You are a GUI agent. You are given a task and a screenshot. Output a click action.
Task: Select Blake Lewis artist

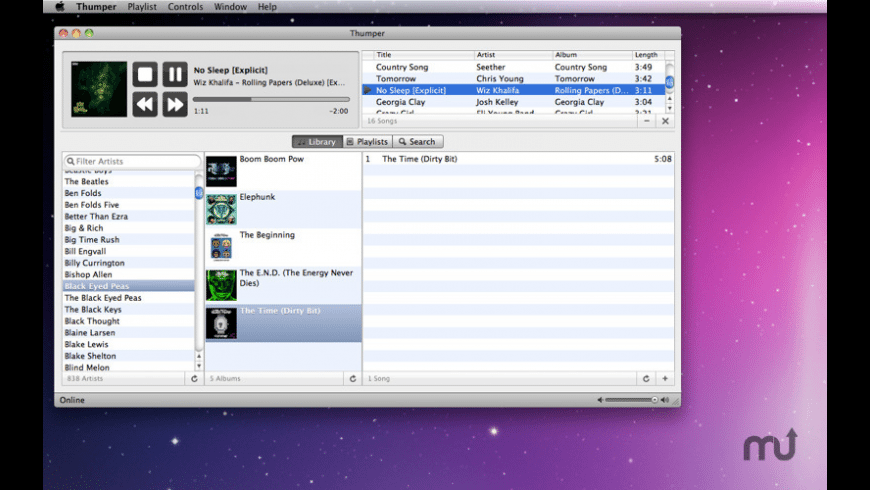129,345
